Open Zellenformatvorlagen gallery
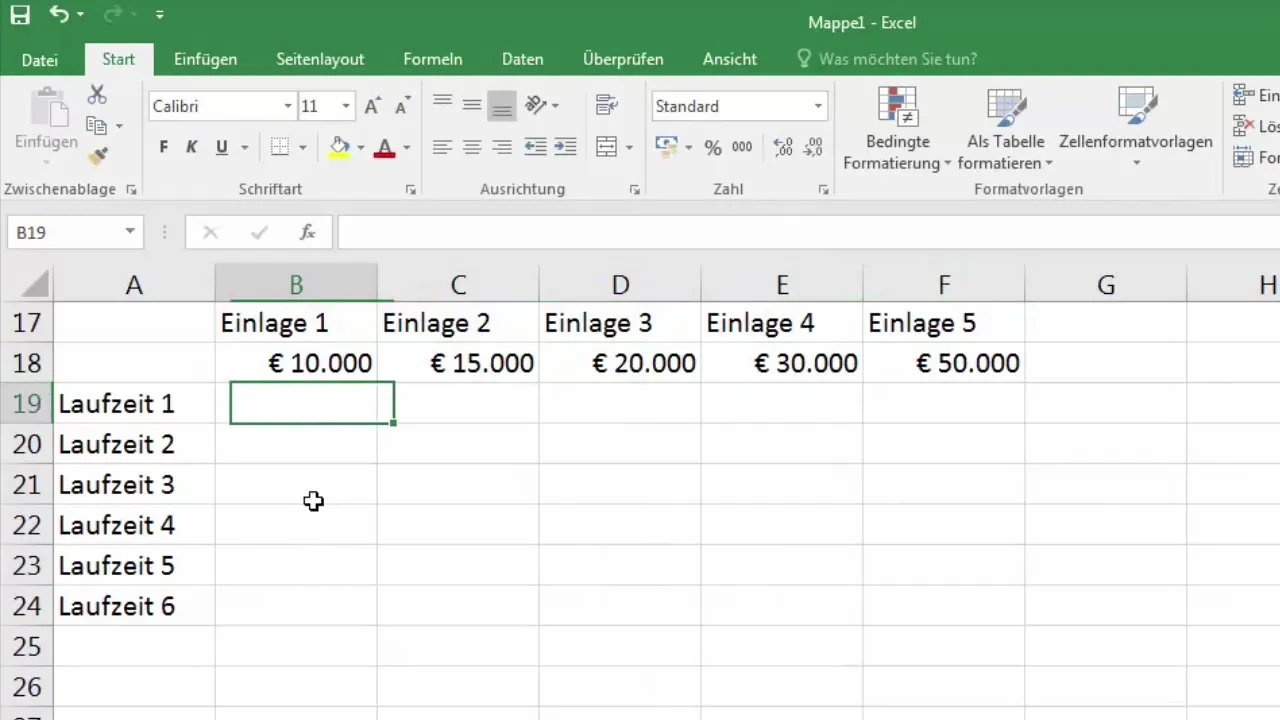1280x720 pixels. [1136, 128]
